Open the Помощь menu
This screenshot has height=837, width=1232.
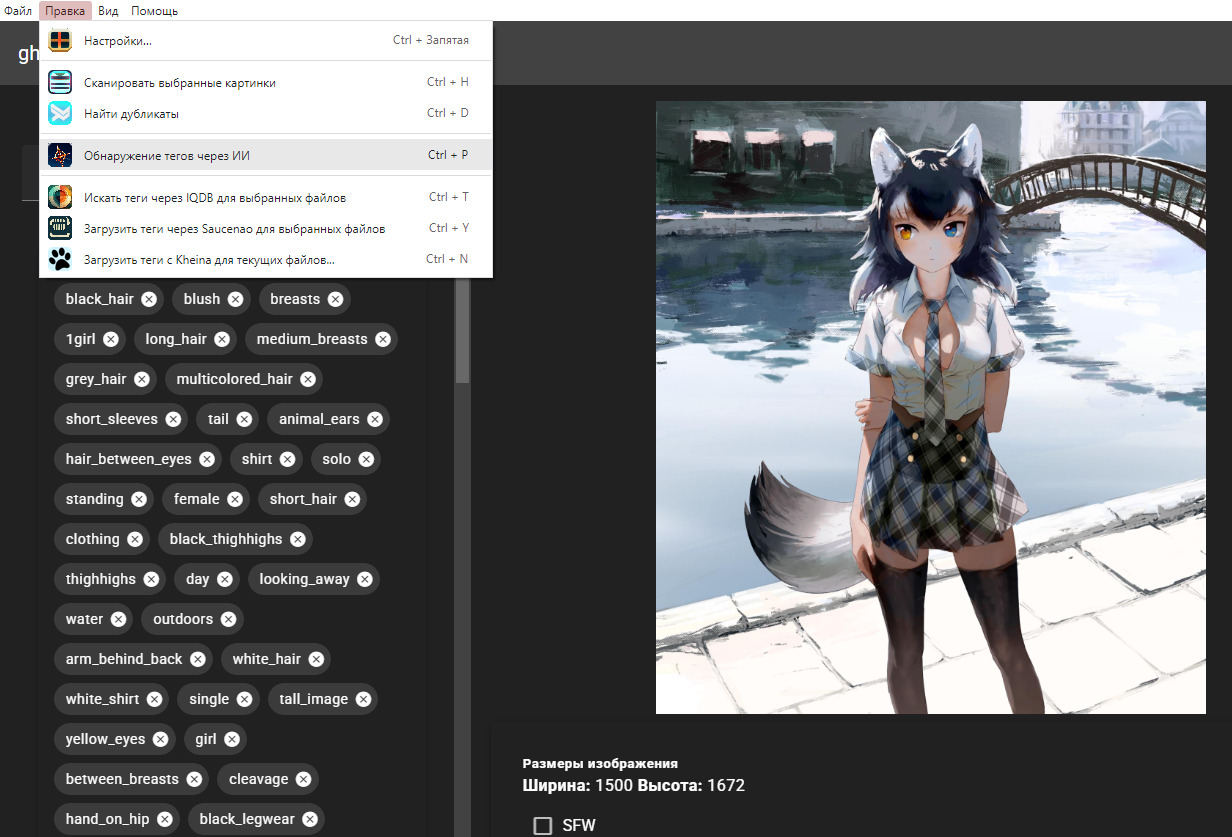pyautogui.click(x=154, y=10)
